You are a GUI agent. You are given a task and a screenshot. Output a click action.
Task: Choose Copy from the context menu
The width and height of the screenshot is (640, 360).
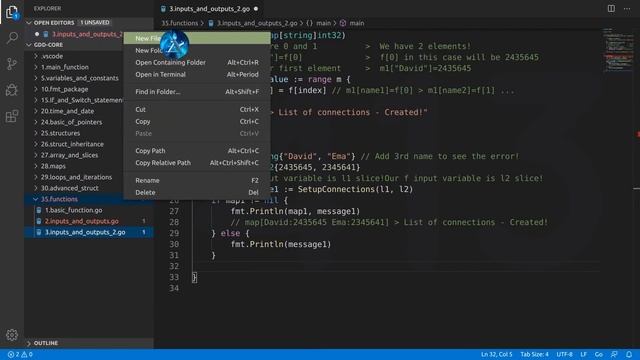pos(197,121)
